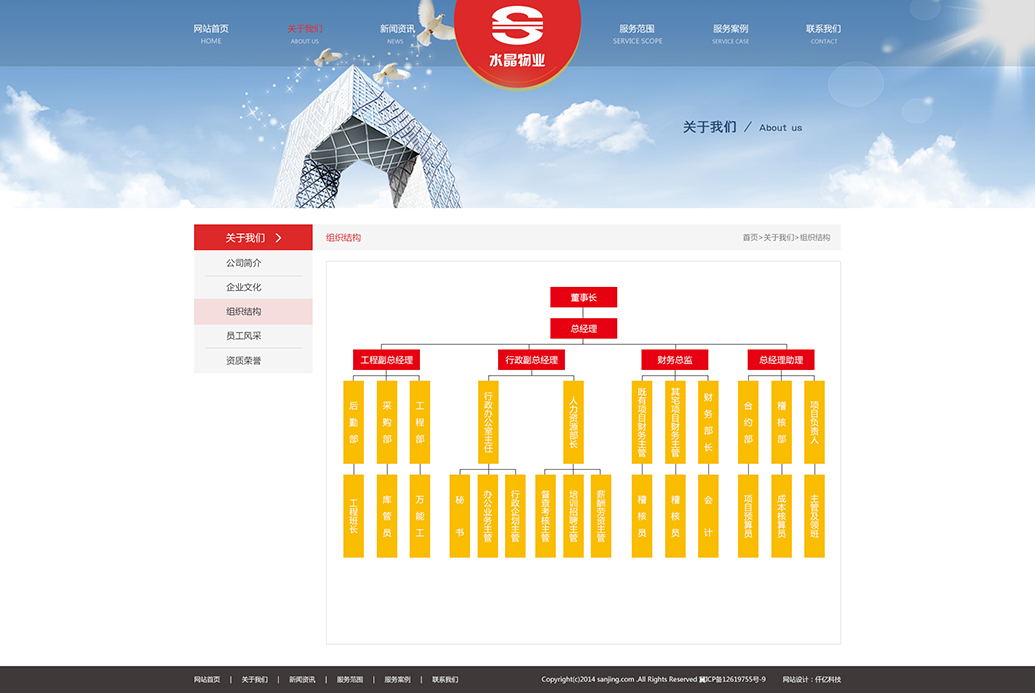Click 关于我们 in the breadcrumb trail

point(778,238)
